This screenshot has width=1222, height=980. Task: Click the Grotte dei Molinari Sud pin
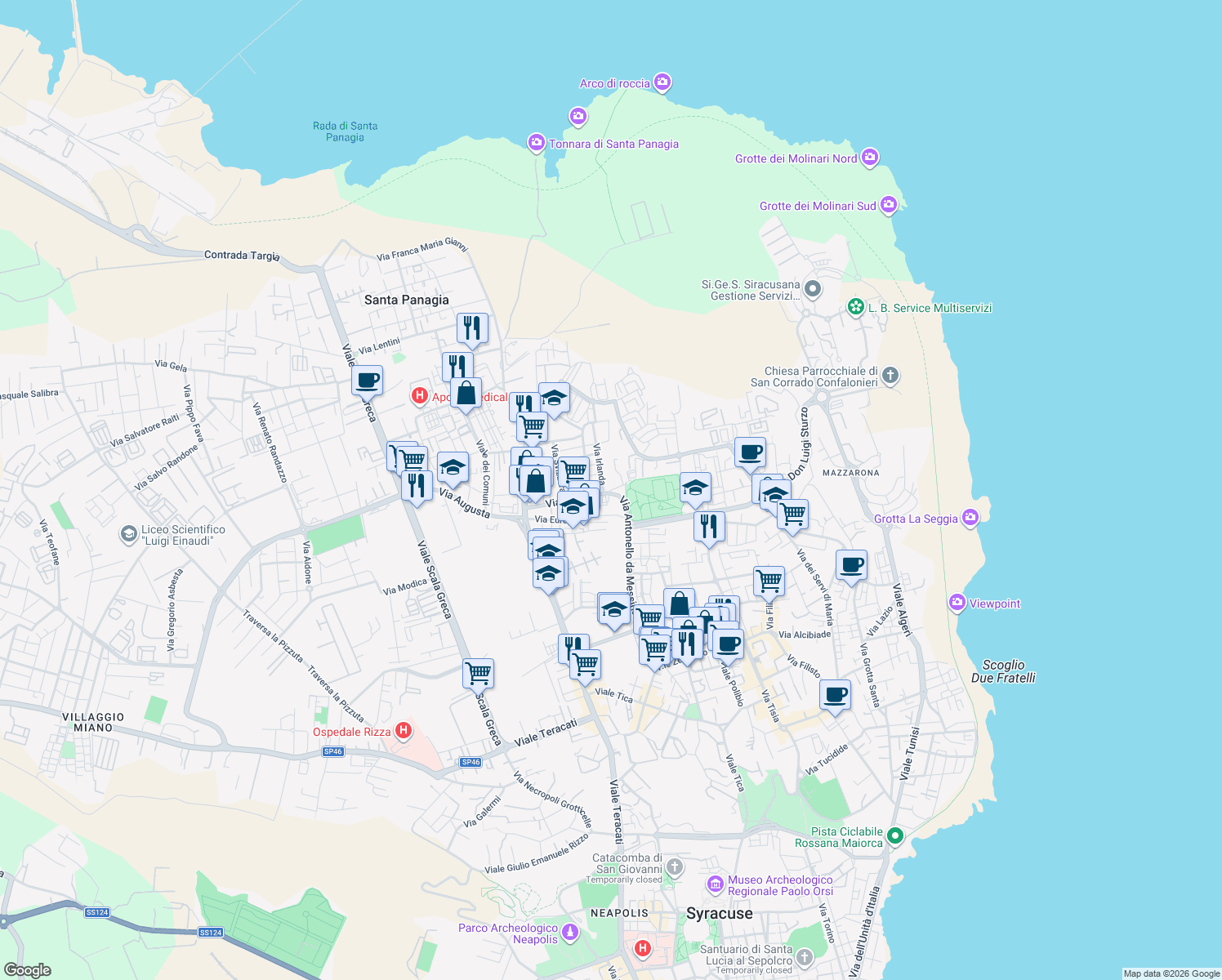coord(889,205)
